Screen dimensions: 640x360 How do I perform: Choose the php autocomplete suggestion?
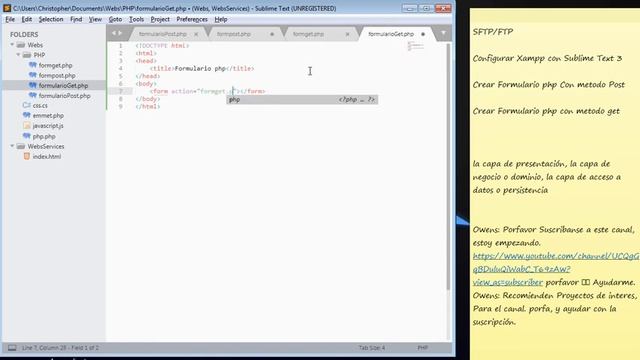point(302,100)
